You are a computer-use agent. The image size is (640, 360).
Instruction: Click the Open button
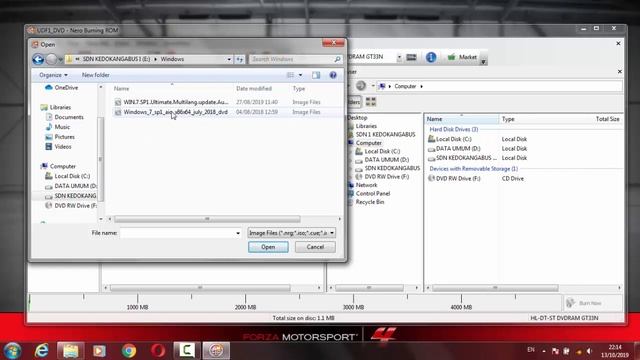click(x=268, y=247)
